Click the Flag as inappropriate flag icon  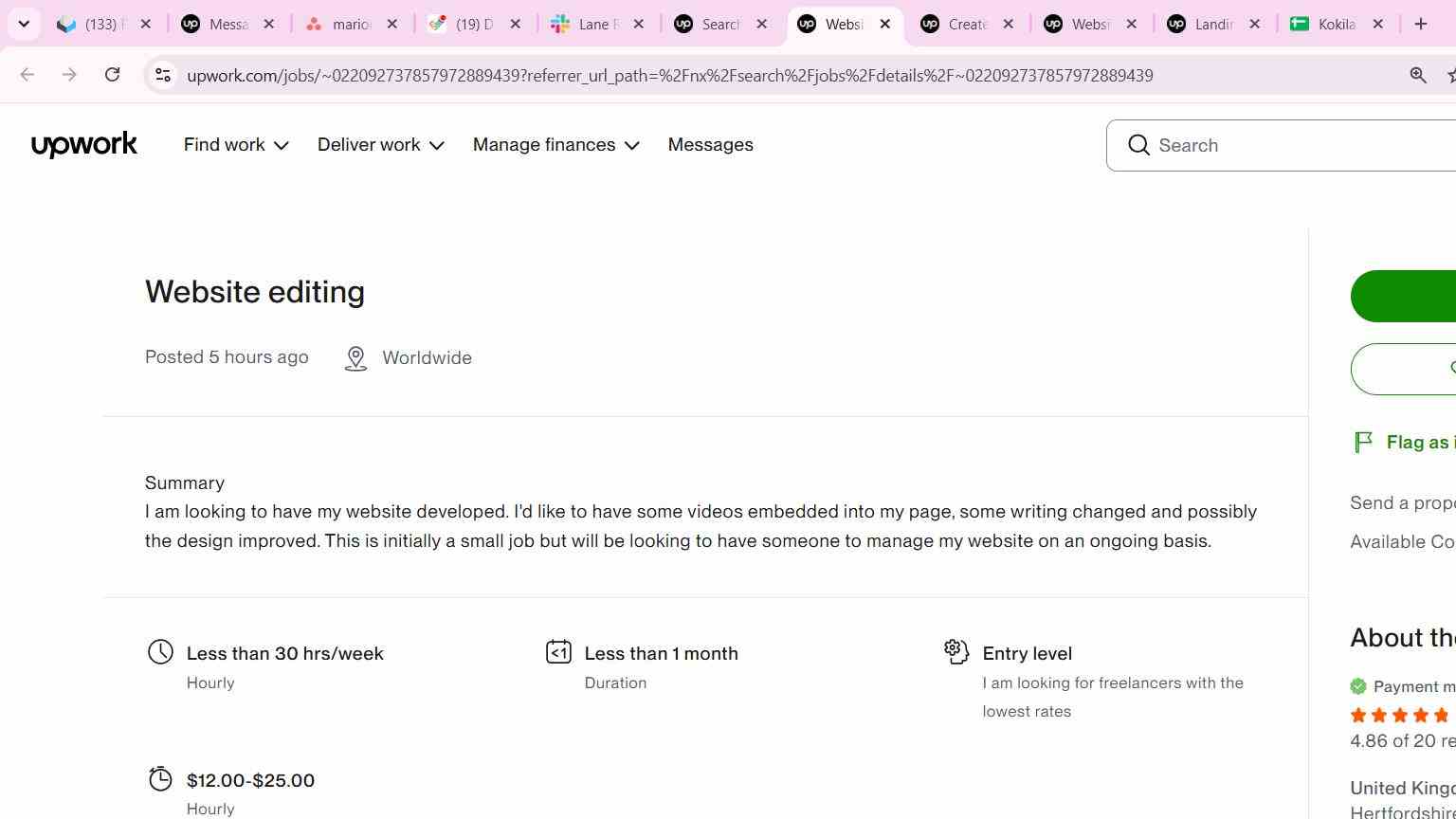(1363, 442)
